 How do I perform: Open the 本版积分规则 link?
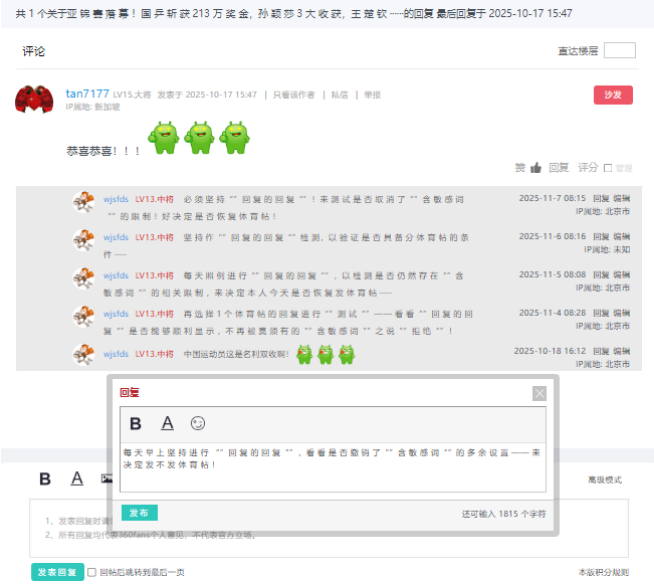click(603, 572)
